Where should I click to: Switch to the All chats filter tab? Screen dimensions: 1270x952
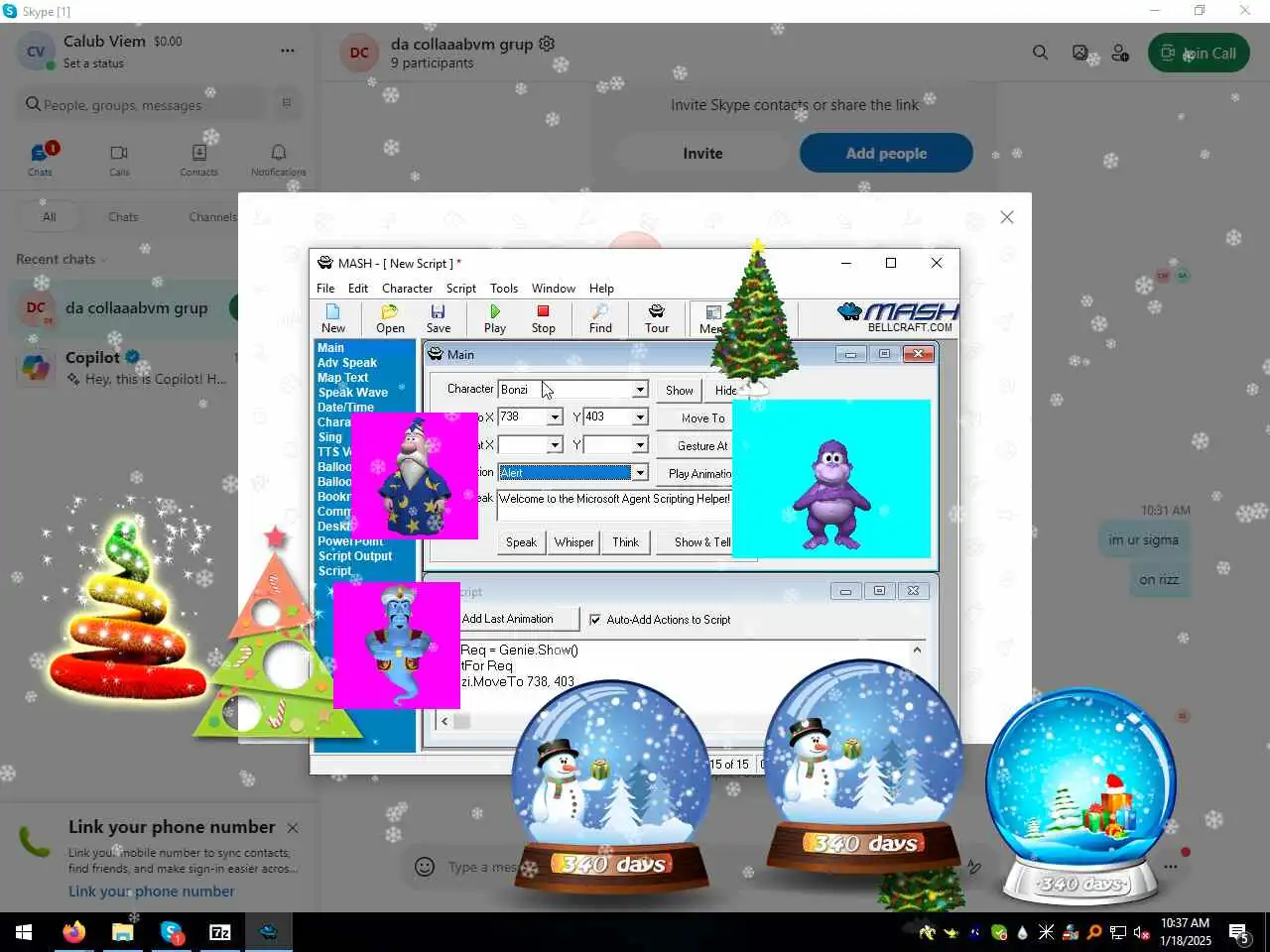coord(49,217)
